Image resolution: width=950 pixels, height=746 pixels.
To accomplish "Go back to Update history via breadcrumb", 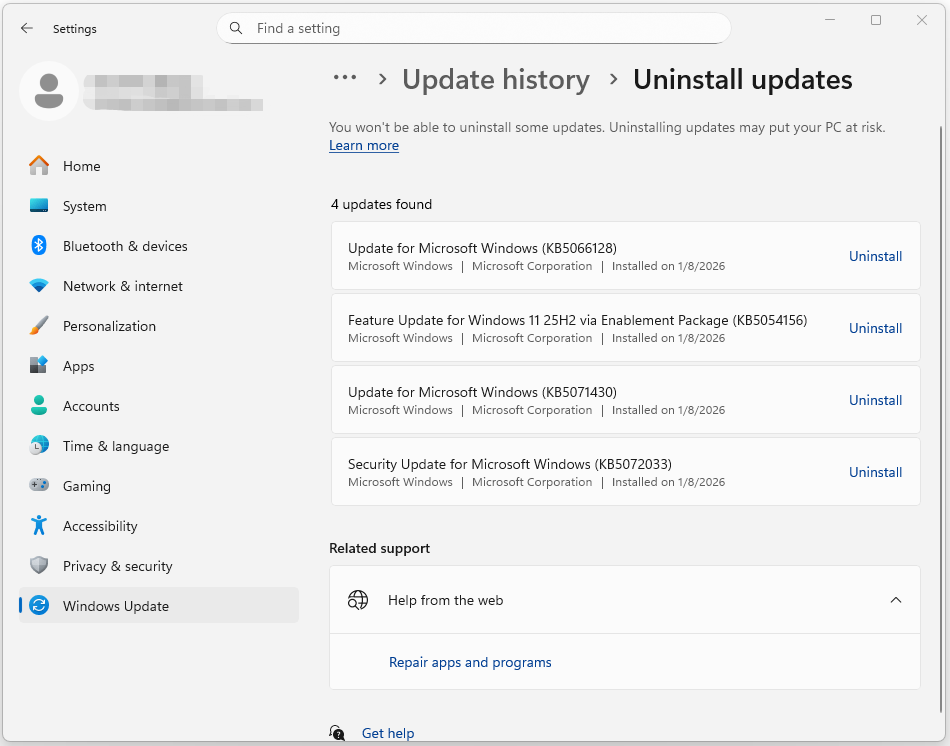I will click(496, 79).
